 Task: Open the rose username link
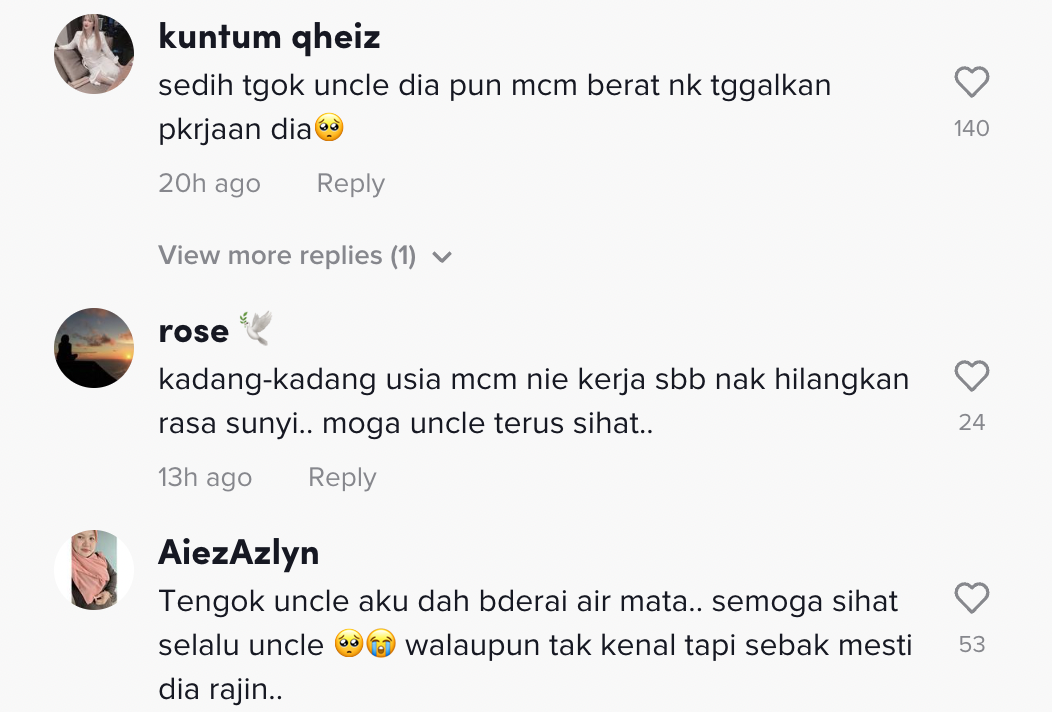[x=193, y=331]
